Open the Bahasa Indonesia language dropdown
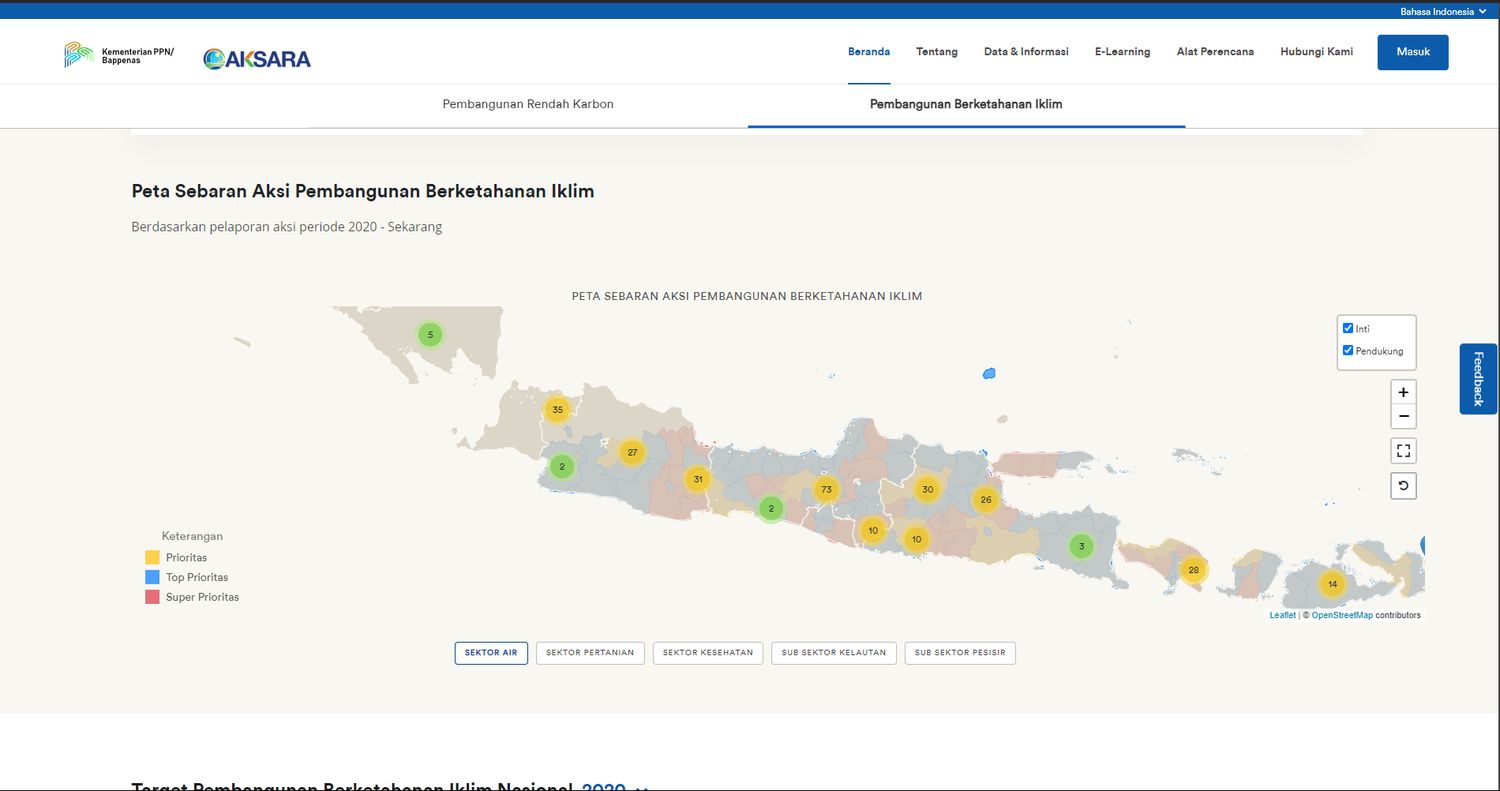Viewport: 1500px width, 791px height. coord(1443,12)
